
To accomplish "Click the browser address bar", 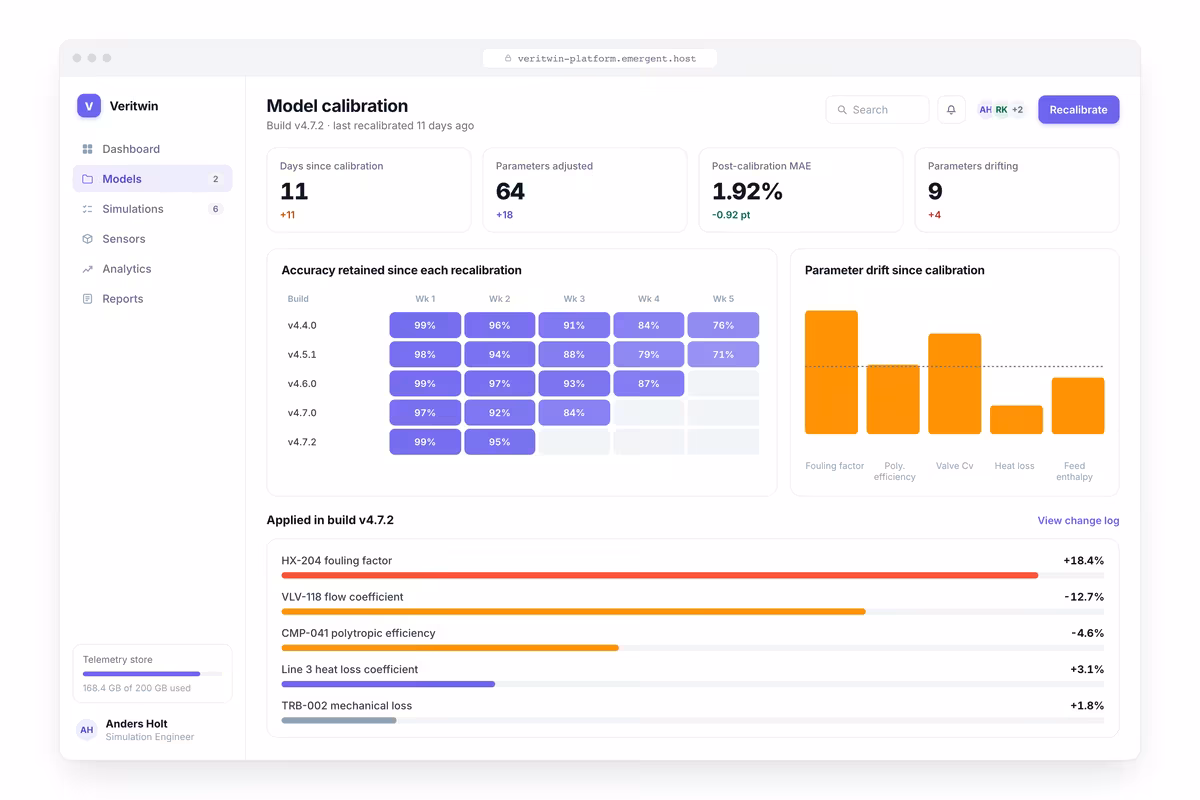I will click(x=600, y=59).
